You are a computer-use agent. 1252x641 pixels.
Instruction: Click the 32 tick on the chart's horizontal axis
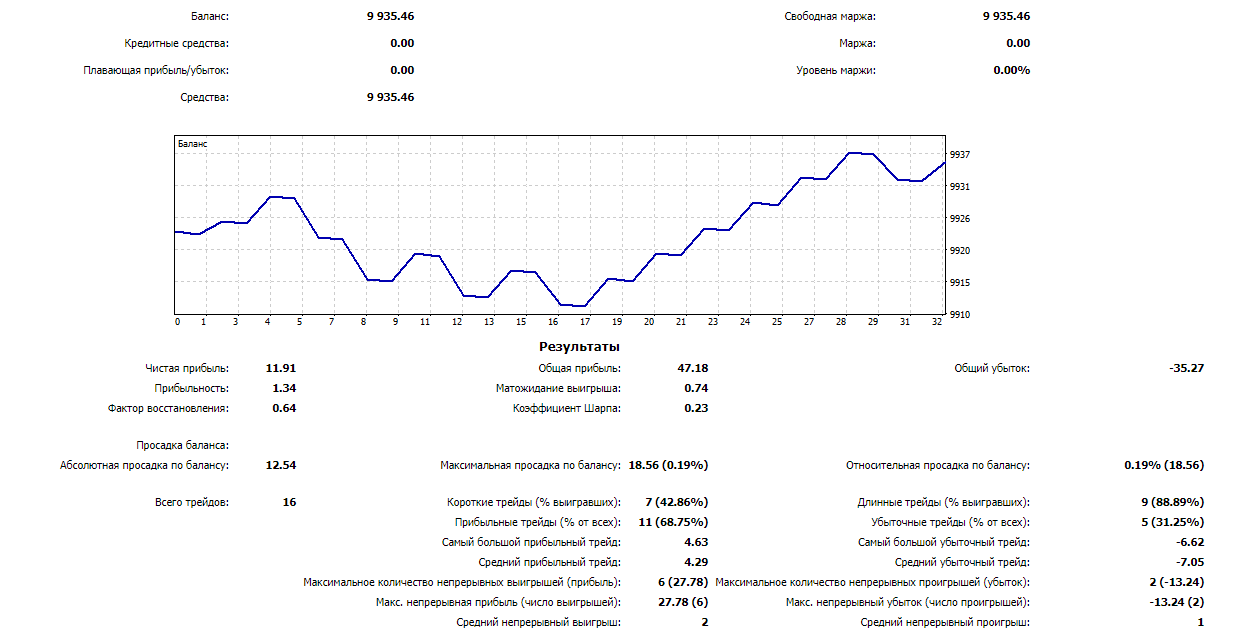937,322
